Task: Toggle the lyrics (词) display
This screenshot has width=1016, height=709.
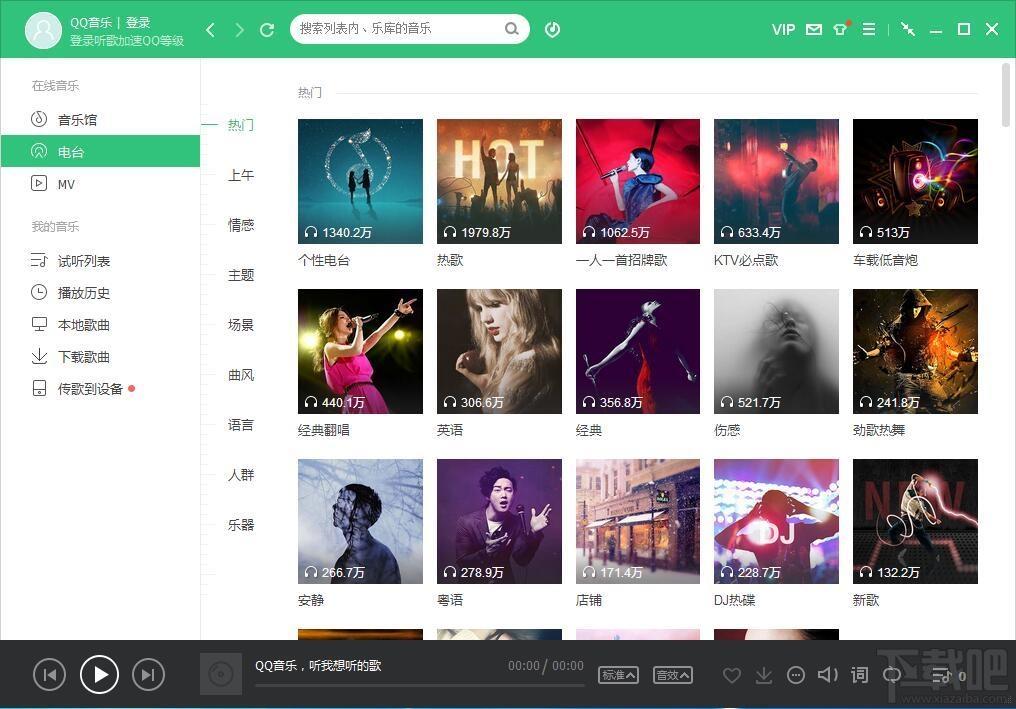Action: [859, 675]
